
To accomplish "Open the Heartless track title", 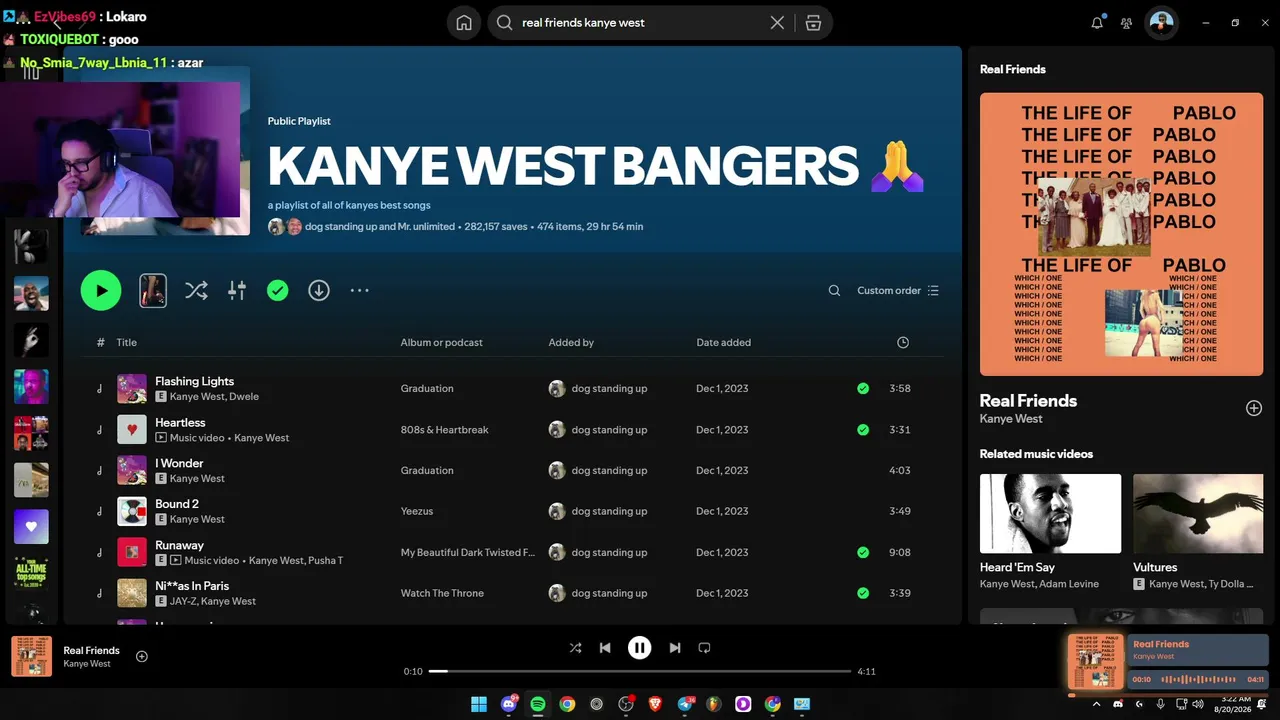I will point(180,423).
